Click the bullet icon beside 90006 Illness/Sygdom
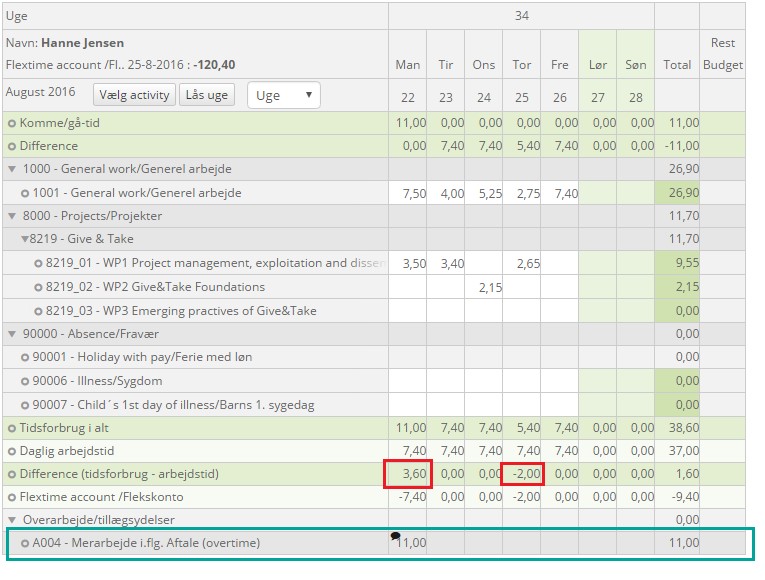This screenshot has height=580, width=765. (24, 381)
